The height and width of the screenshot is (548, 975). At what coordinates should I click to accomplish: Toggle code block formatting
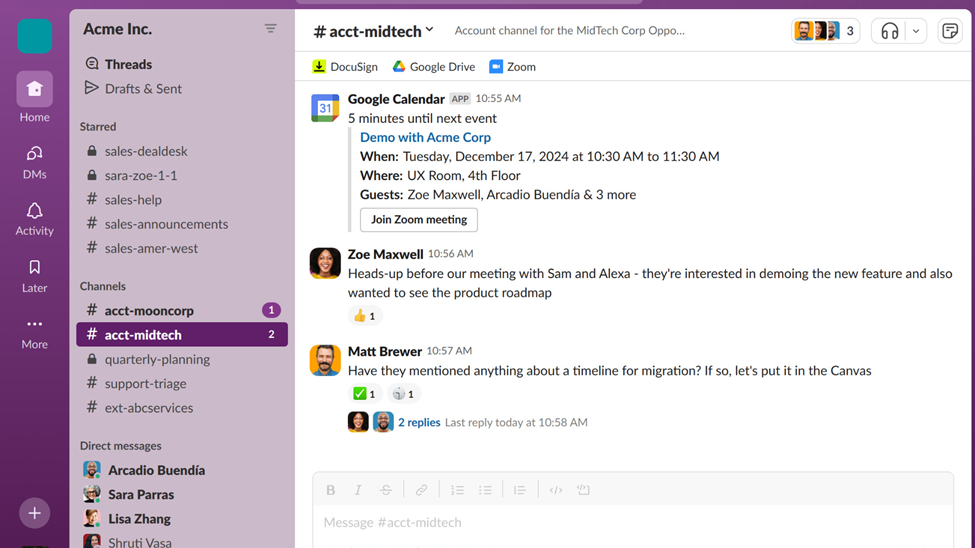tap(583, 490)
